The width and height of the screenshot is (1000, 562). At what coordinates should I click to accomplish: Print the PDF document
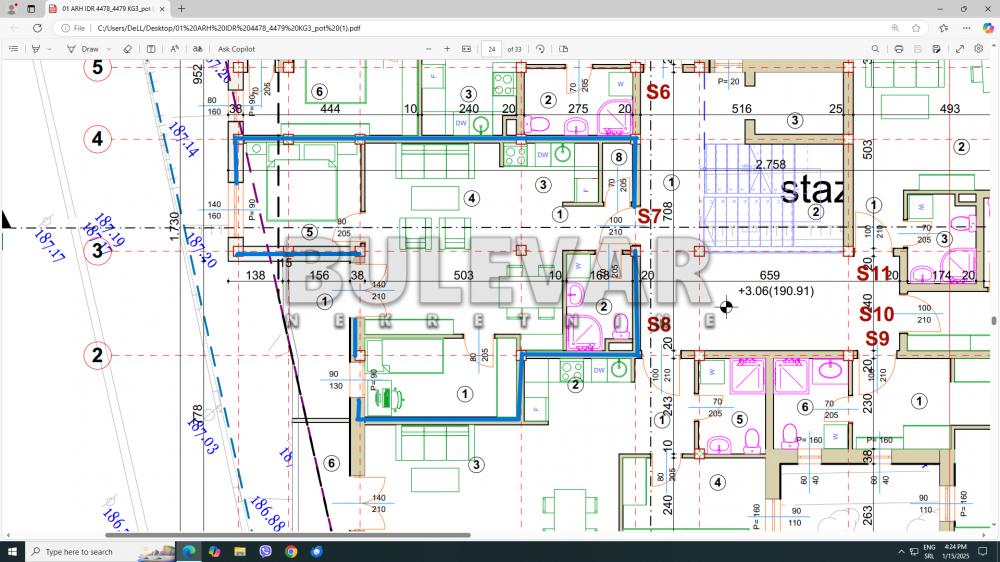point(899,48)
